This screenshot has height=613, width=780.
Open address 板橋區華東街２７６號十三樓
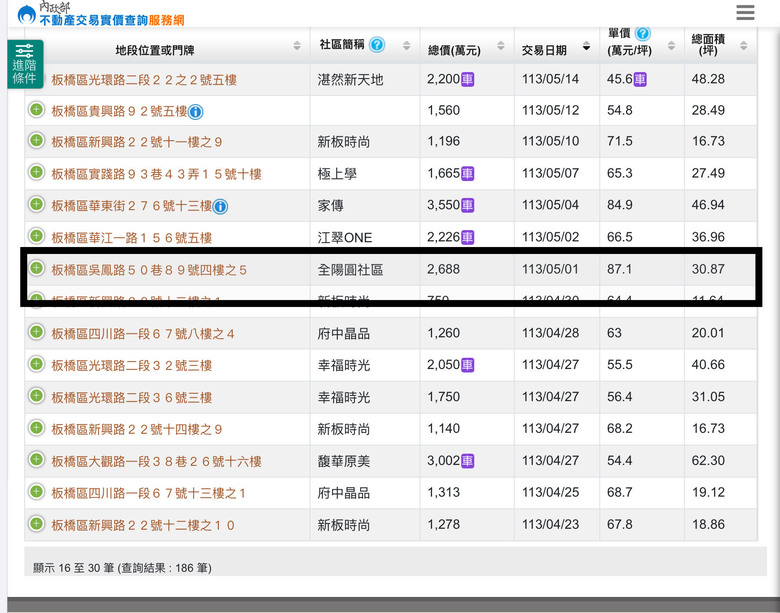click(132, 205)
